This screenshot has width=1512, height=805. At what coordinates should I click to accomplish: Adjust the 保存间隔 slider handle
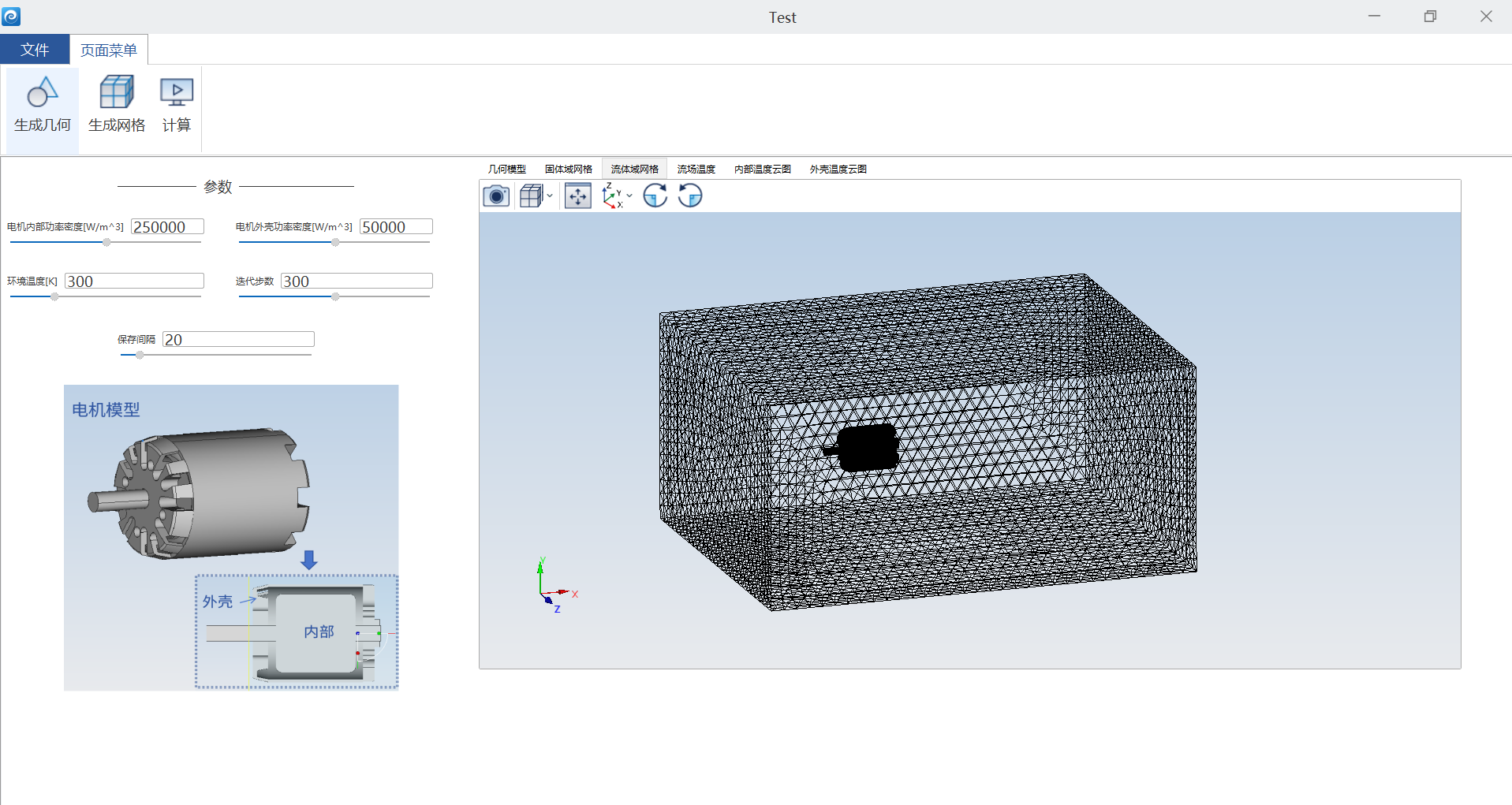[x=140, y=355]
